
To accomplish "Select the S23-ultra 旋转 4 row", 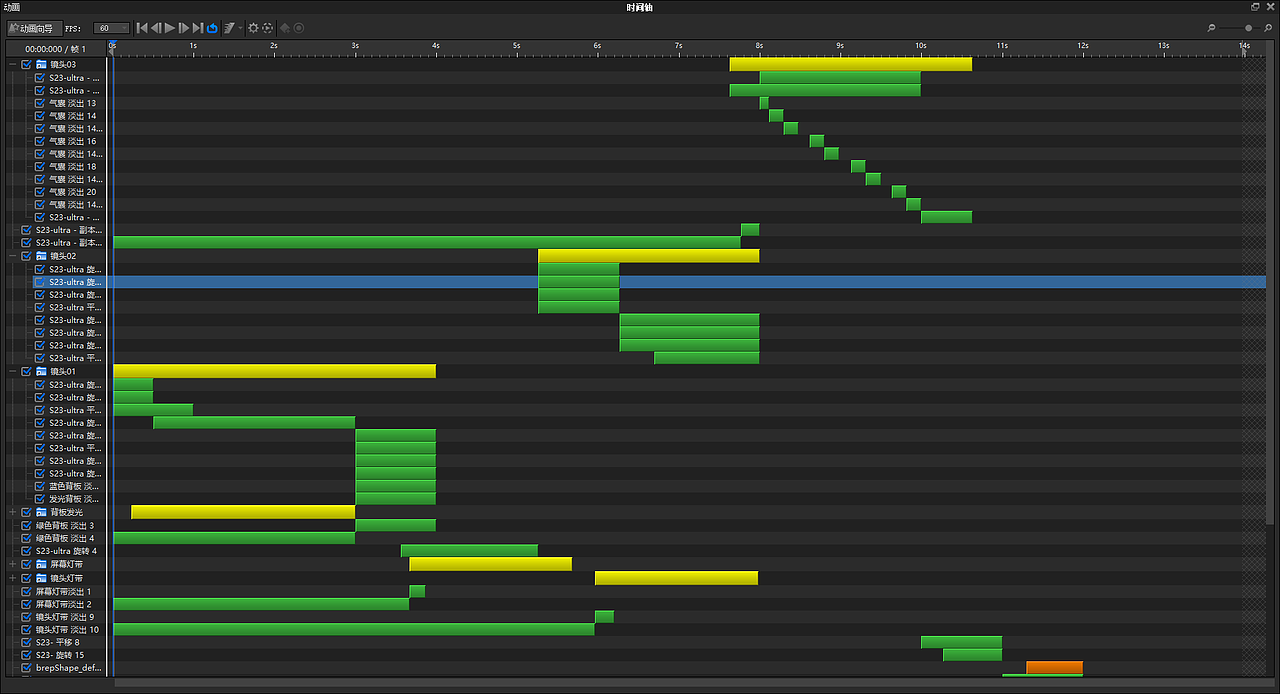I will [67, 551].
